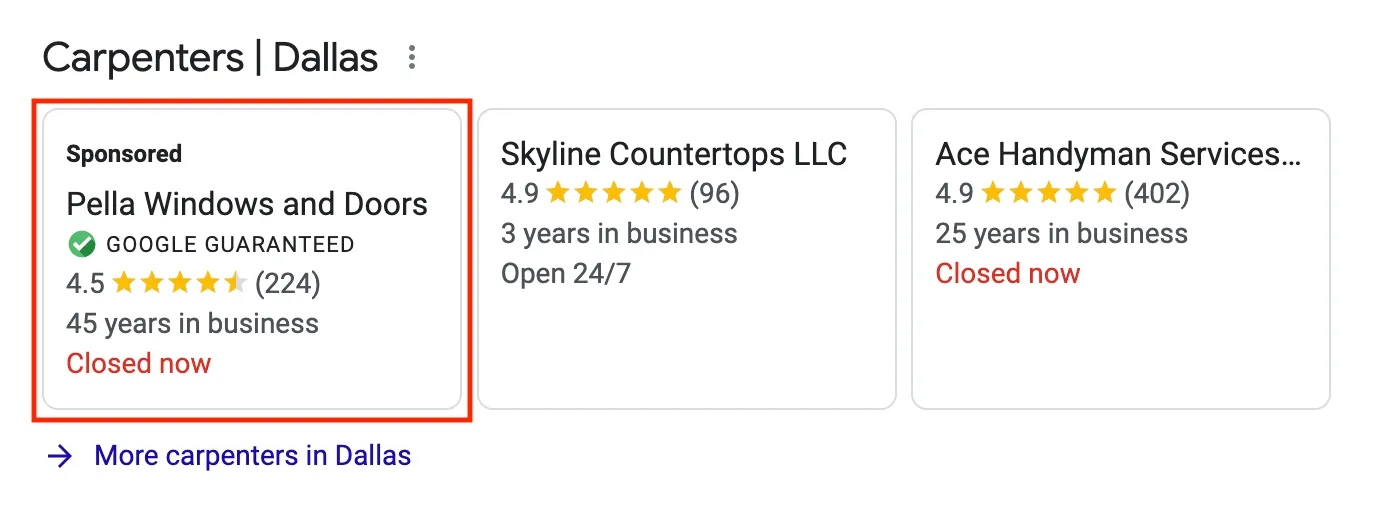1392x510 pixels.
Task: Click Skyline Countertops' five-star rating
Action: click(614, 193)
